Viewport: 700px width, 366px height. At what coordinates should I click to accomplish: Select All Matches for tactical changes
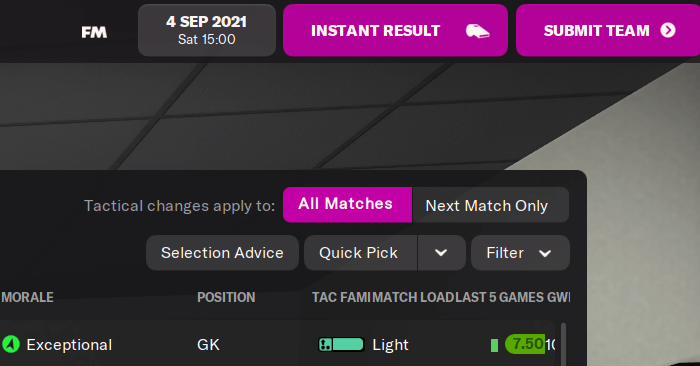347,204
